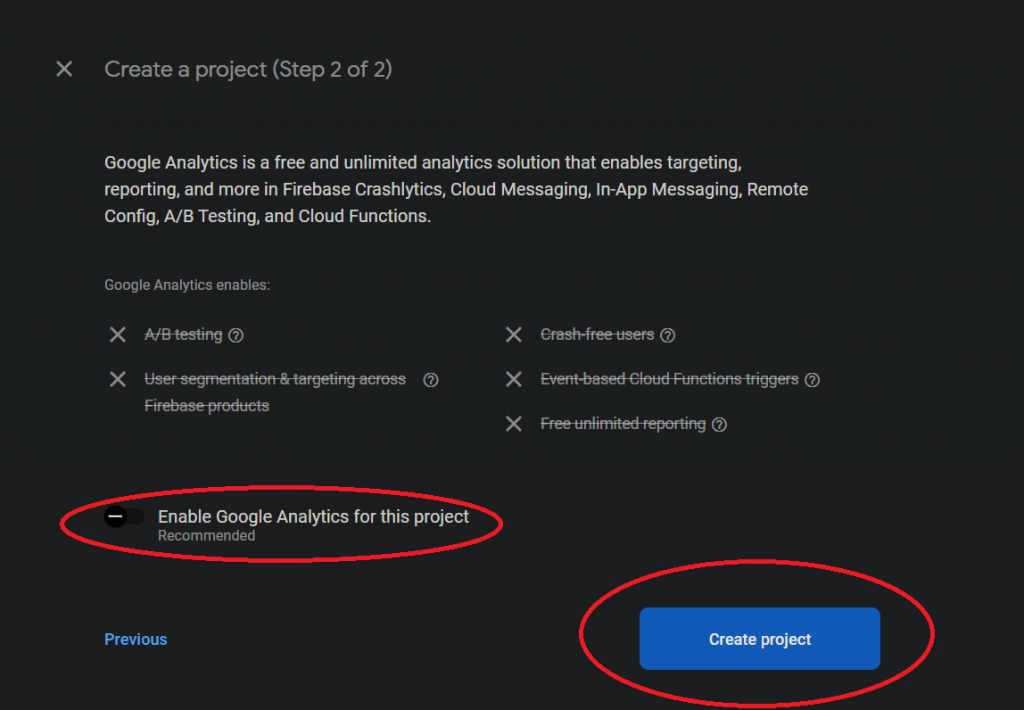Click X mark beside Free unlimited reporting
This screenshot has width=1024, height=710.
coord(514,424)
